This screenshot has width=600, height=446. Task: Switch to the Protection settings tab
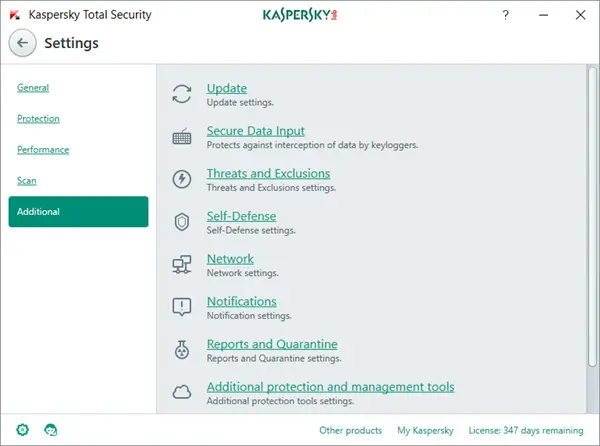pos(38,119)
